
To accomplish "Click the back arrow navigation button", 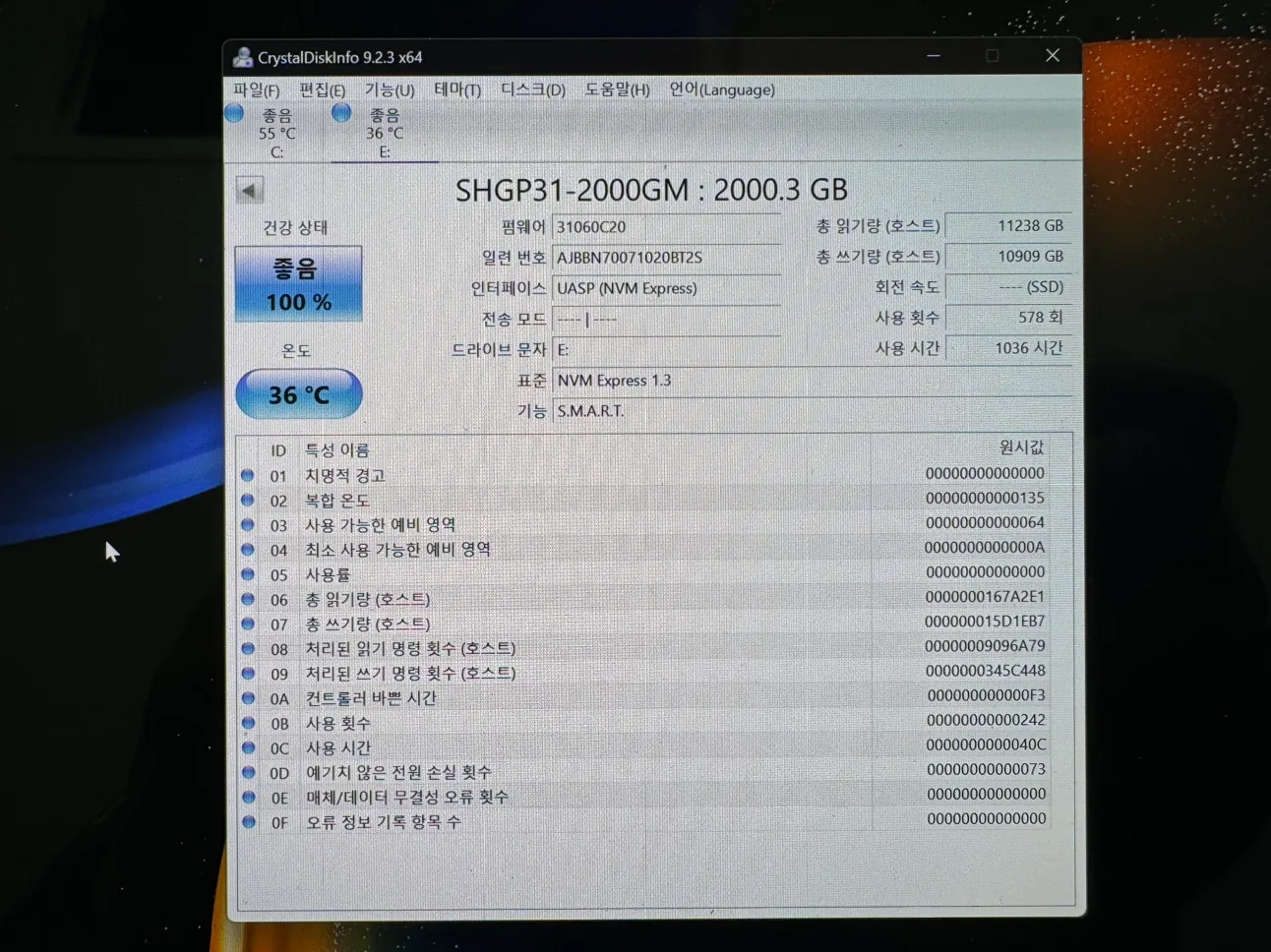I will (x=249, y=189).
